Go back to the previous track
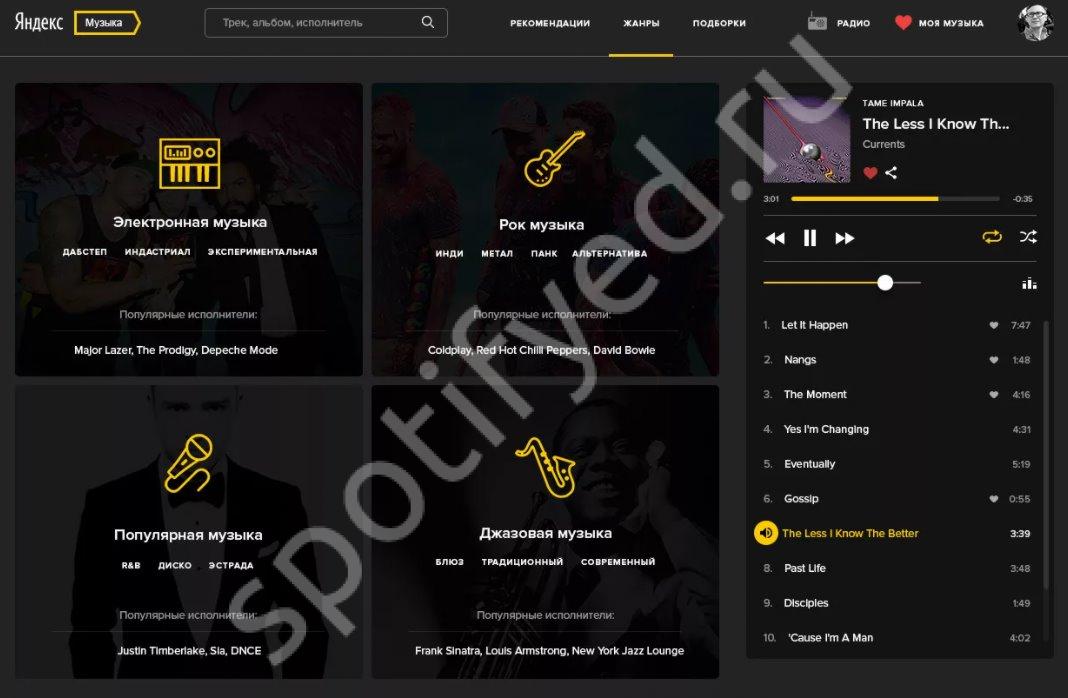The height and width of the screenshot is (698, 1068). click(775, 238)
